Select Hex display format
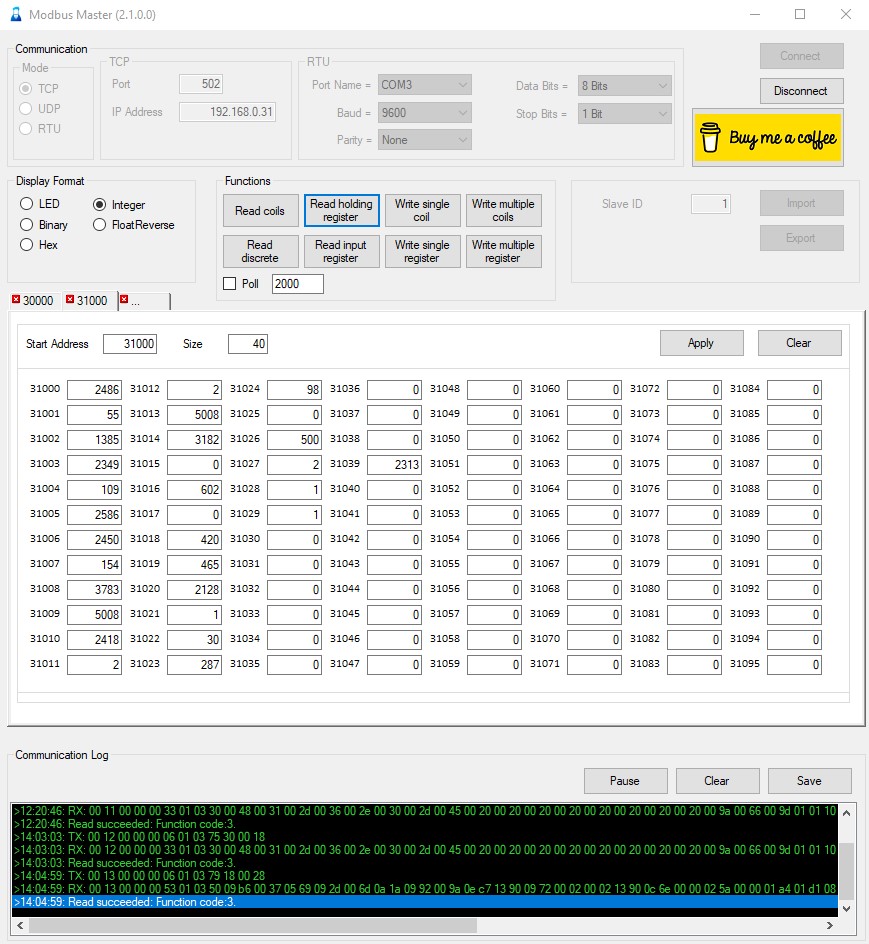Screen dimensions: 869x944 pos(27,245)
